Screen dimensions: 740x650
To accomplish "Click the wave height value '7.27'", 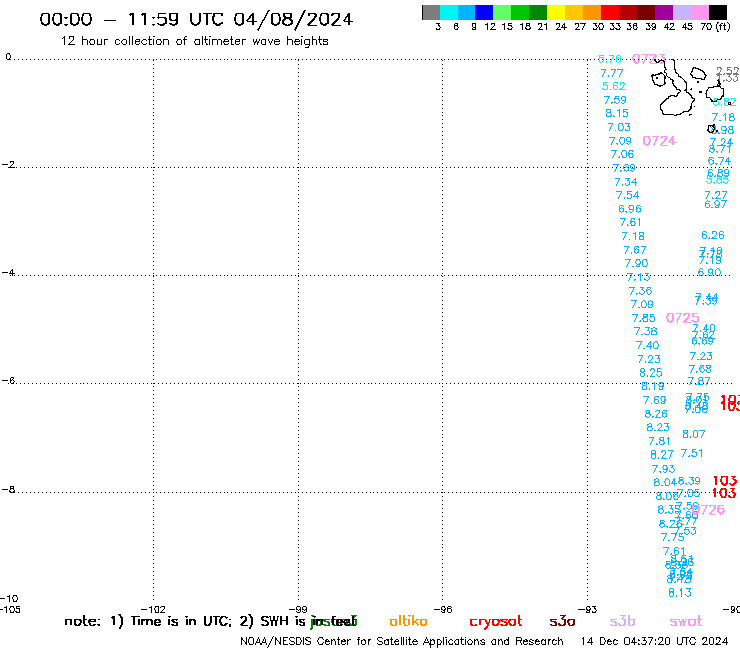I will 715,195.
